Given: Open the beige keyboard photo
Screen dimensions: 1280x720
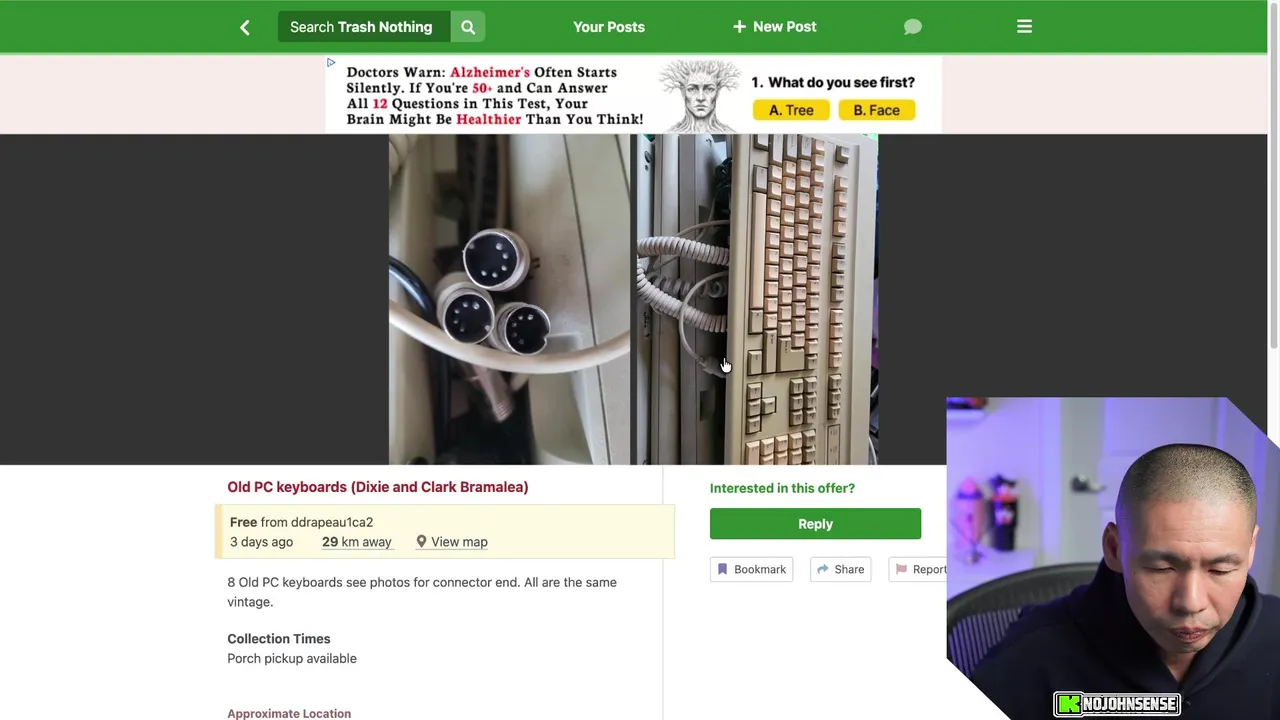Looking at the screenshot, I should (x=757, y=300).
